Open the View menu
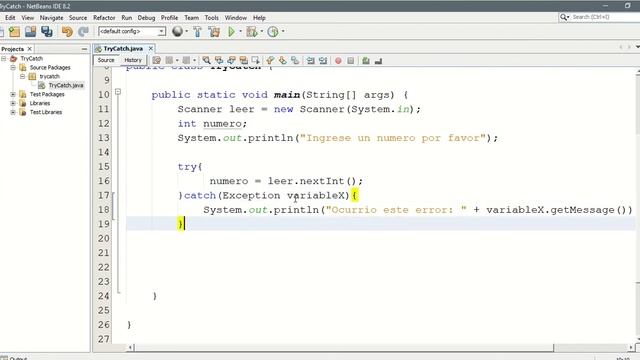This screenshot has width=640, height=360. [28, 18]
